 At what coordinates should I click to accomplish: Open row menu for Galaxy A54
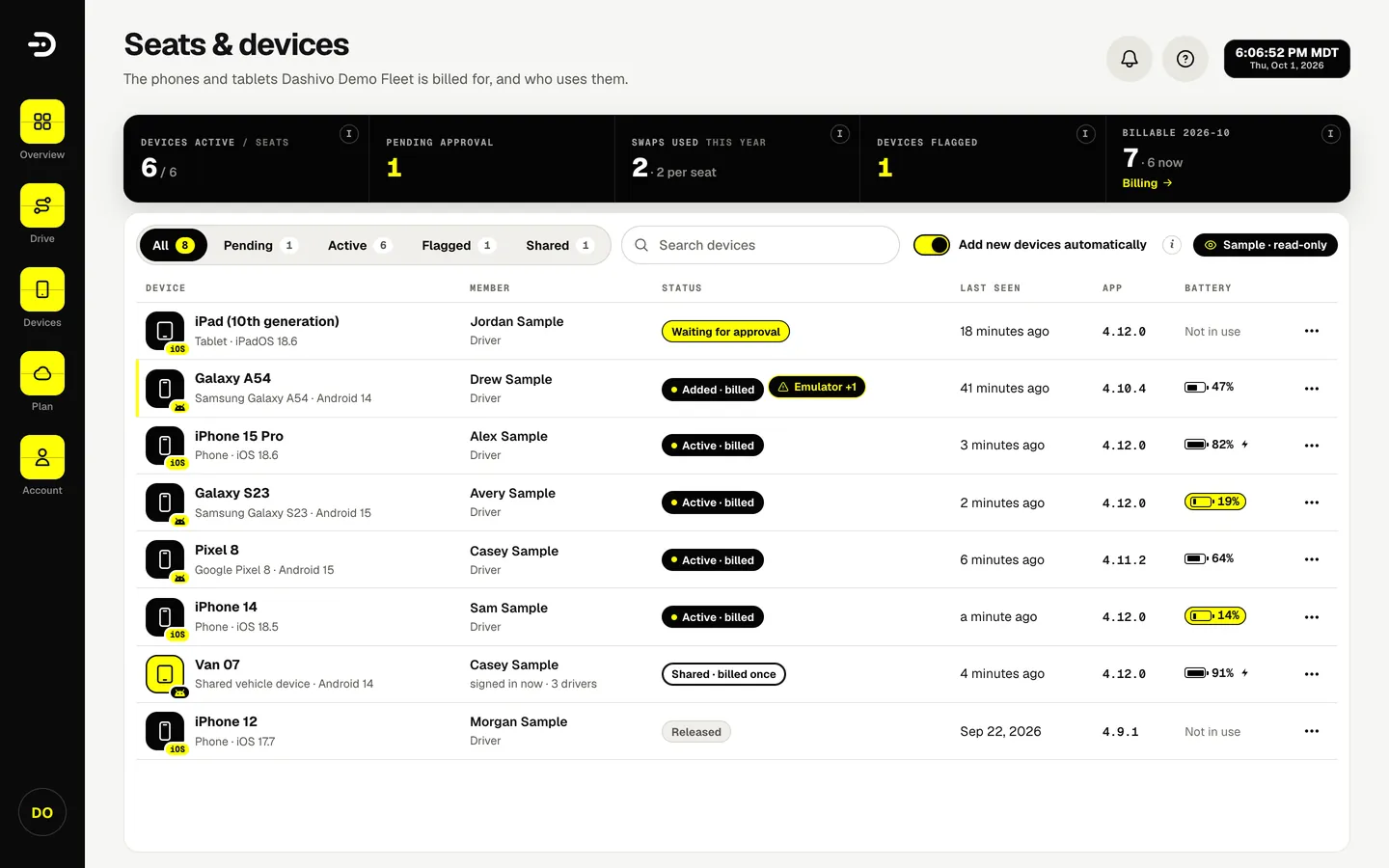click(x=1312, y=389)
